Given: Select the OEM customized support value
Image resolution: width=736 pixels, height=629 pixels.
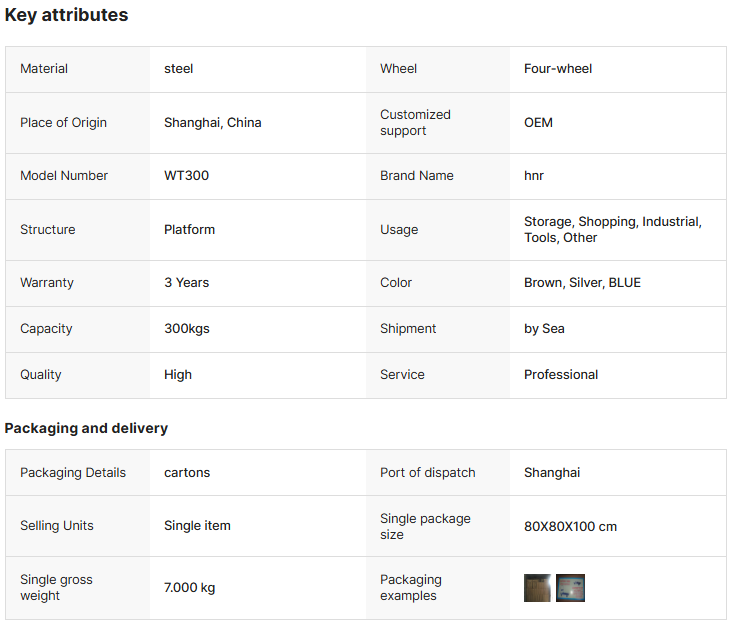Looking at the screenshot, I should tap(538, 123).
